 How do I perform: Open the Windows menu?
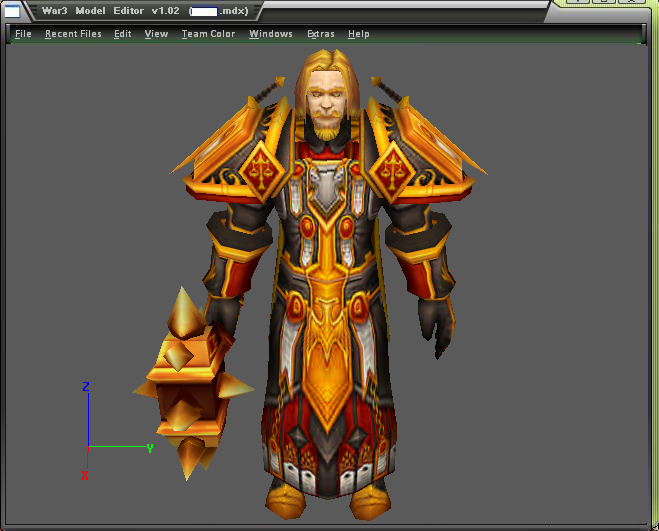(x=271, y=34)
